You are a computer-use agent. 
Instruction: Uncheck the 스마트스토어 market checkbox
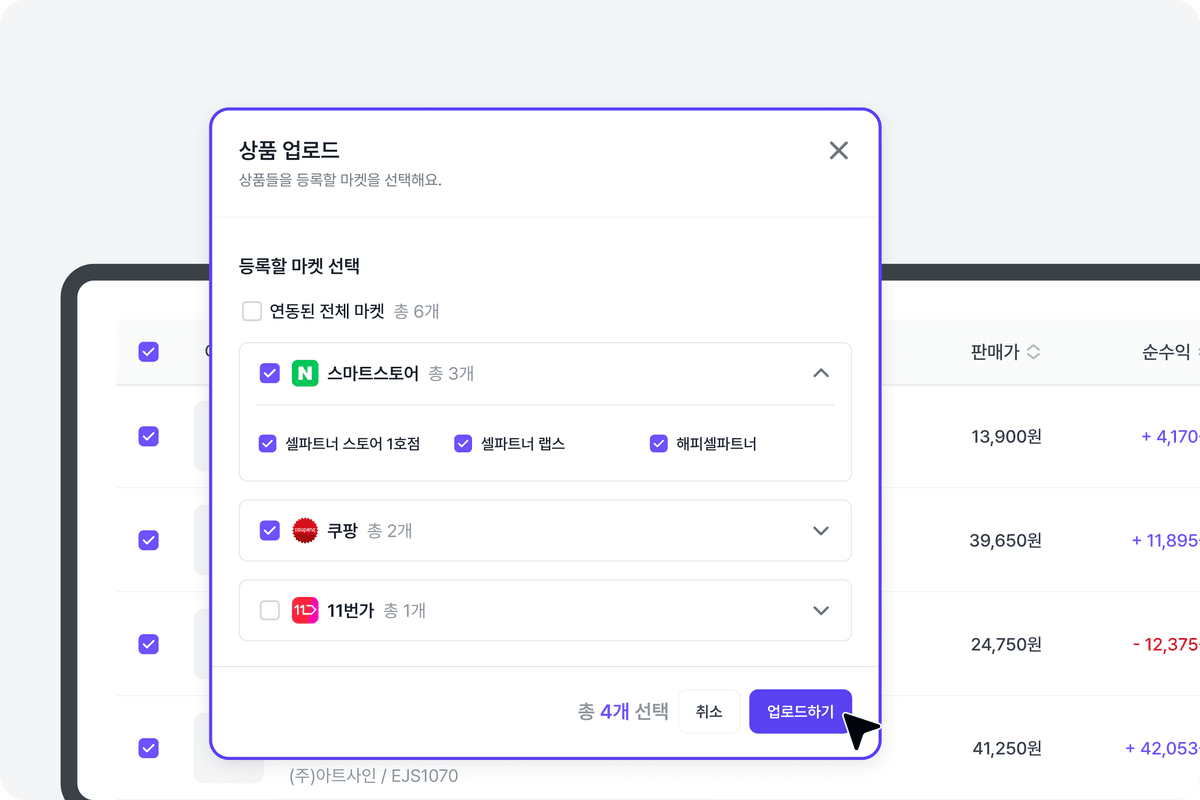pos(270,373)
